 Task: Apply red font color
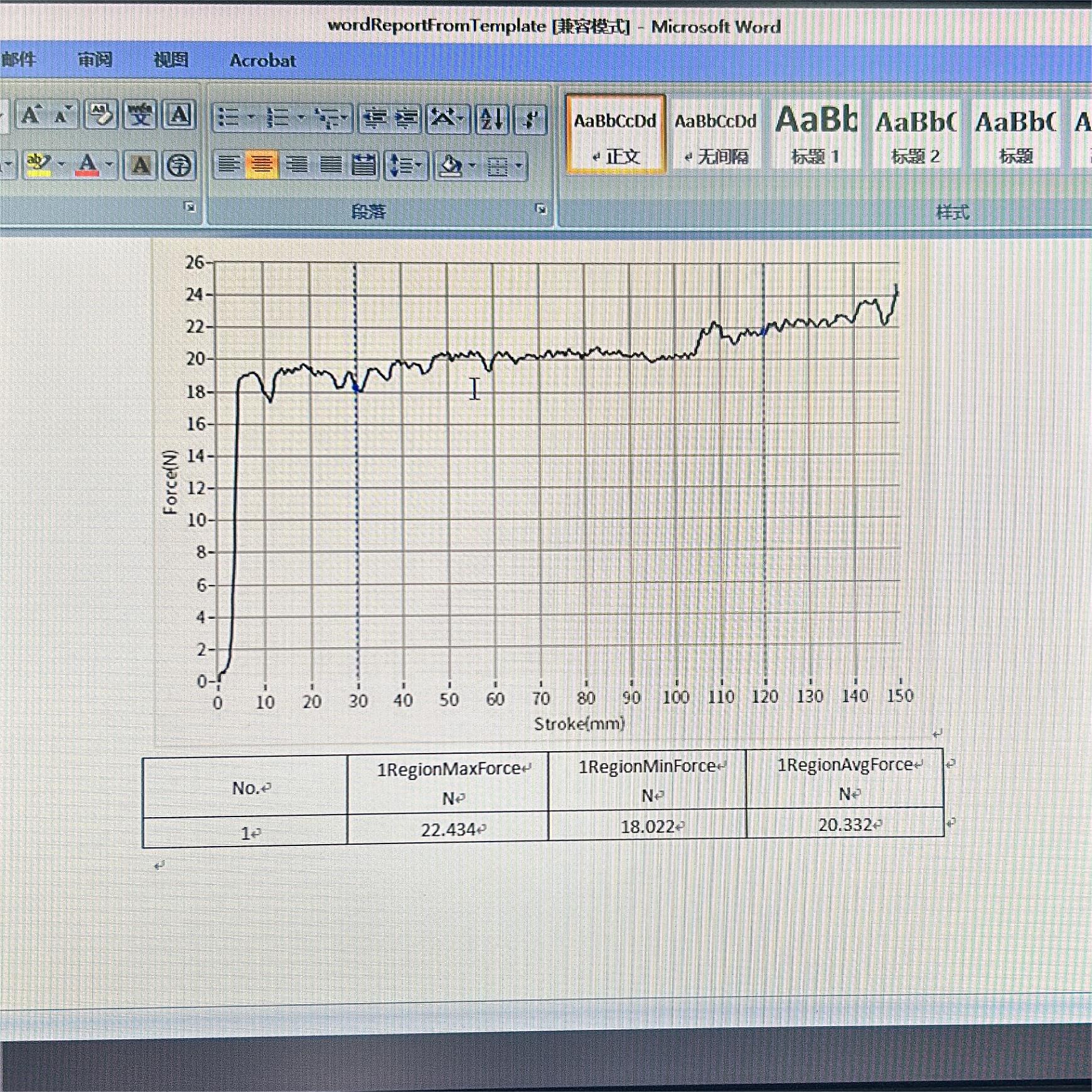[87, 166]
